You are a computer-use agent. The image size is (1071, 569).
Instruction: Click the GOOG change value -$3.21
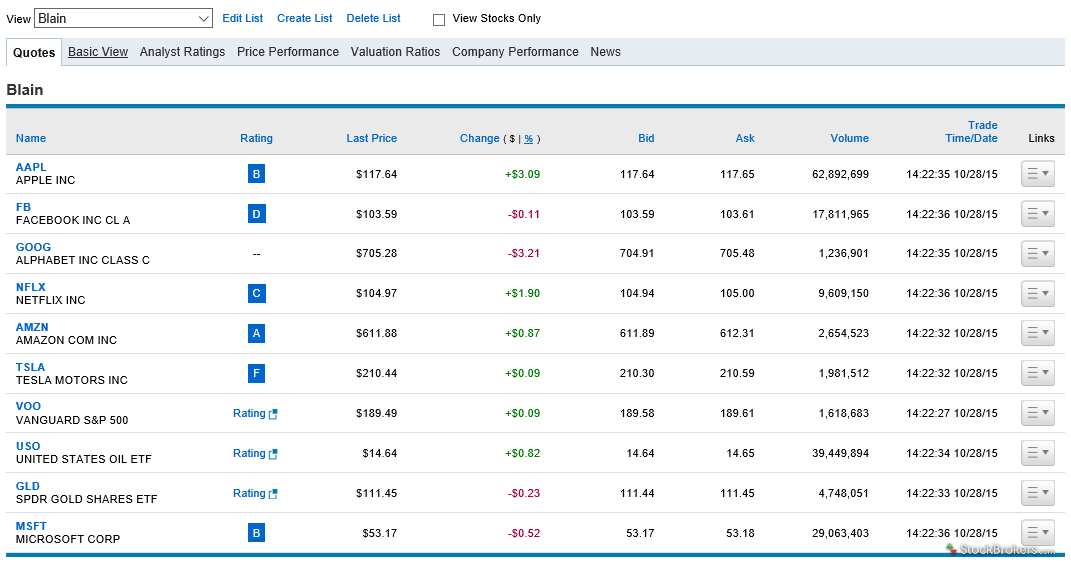(524, 253)
